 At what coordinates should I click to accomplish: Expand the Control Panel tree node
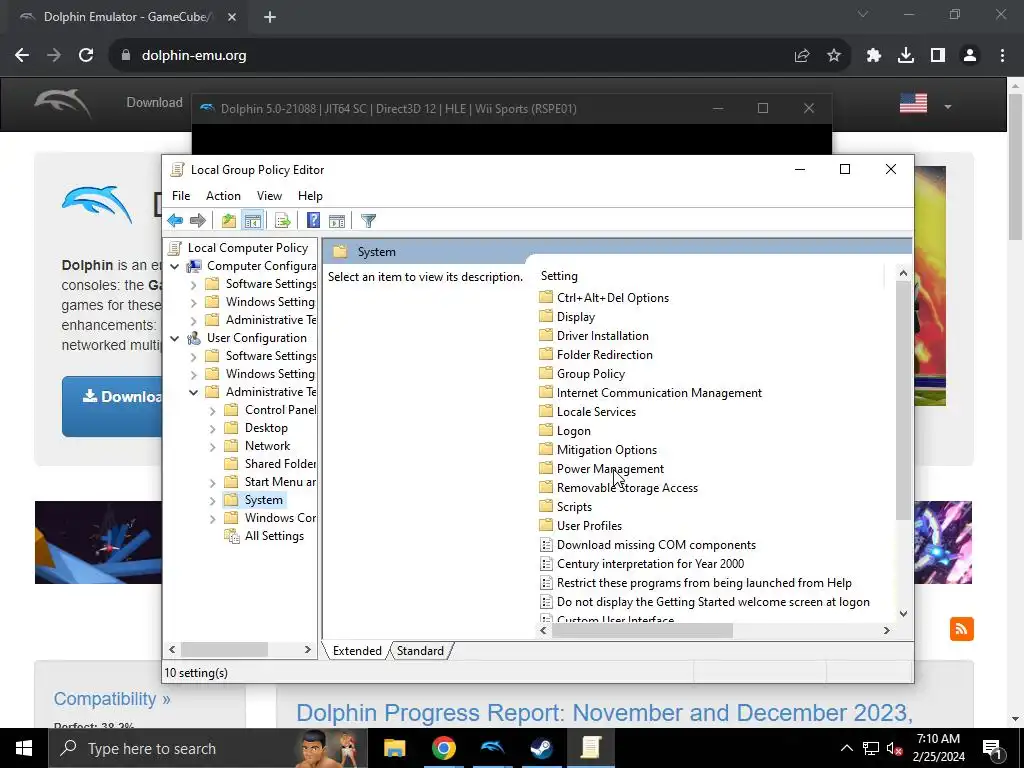[x=212, y=411]
